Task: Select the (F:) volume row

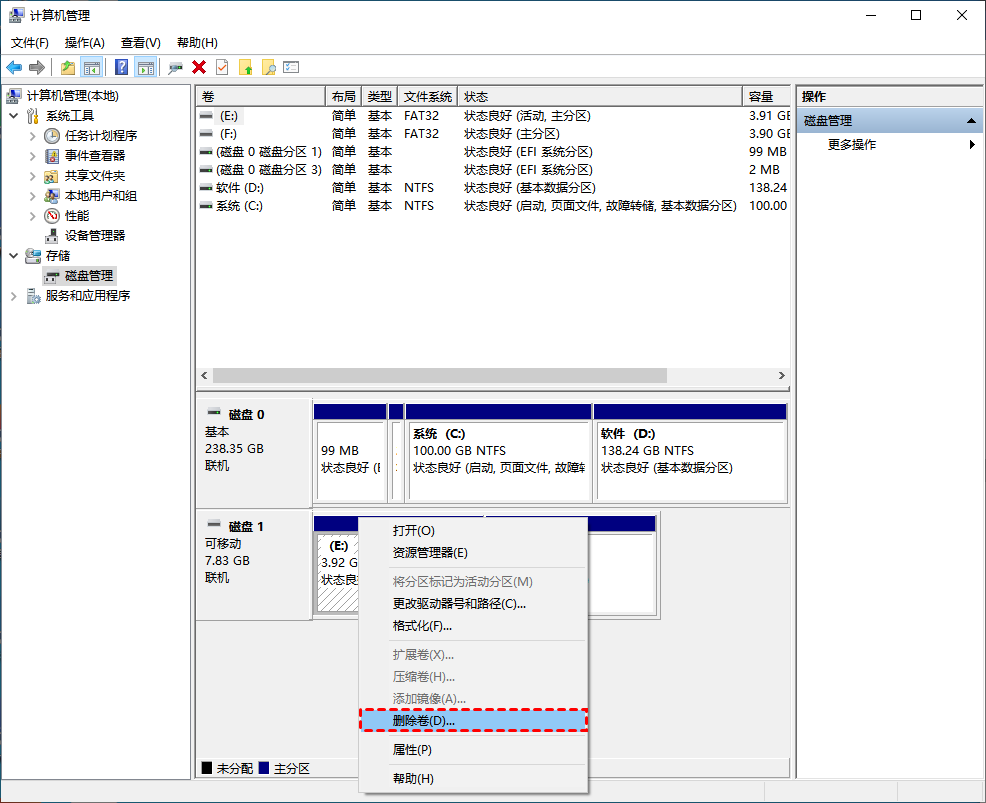Action: pyautogui.click(x=493, y=134)
